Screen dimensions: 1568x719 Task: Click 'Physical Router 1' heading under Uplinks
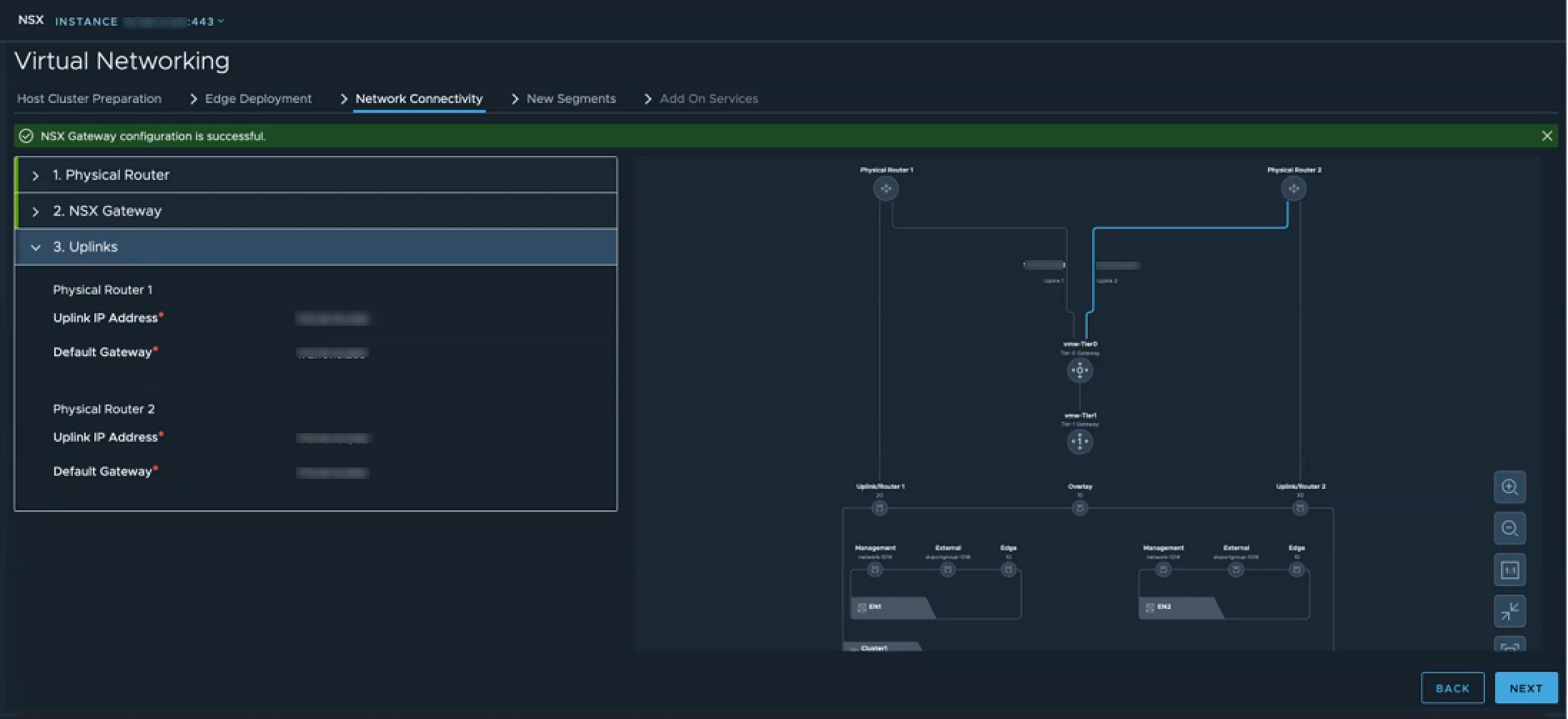click(x=103, y=290)
